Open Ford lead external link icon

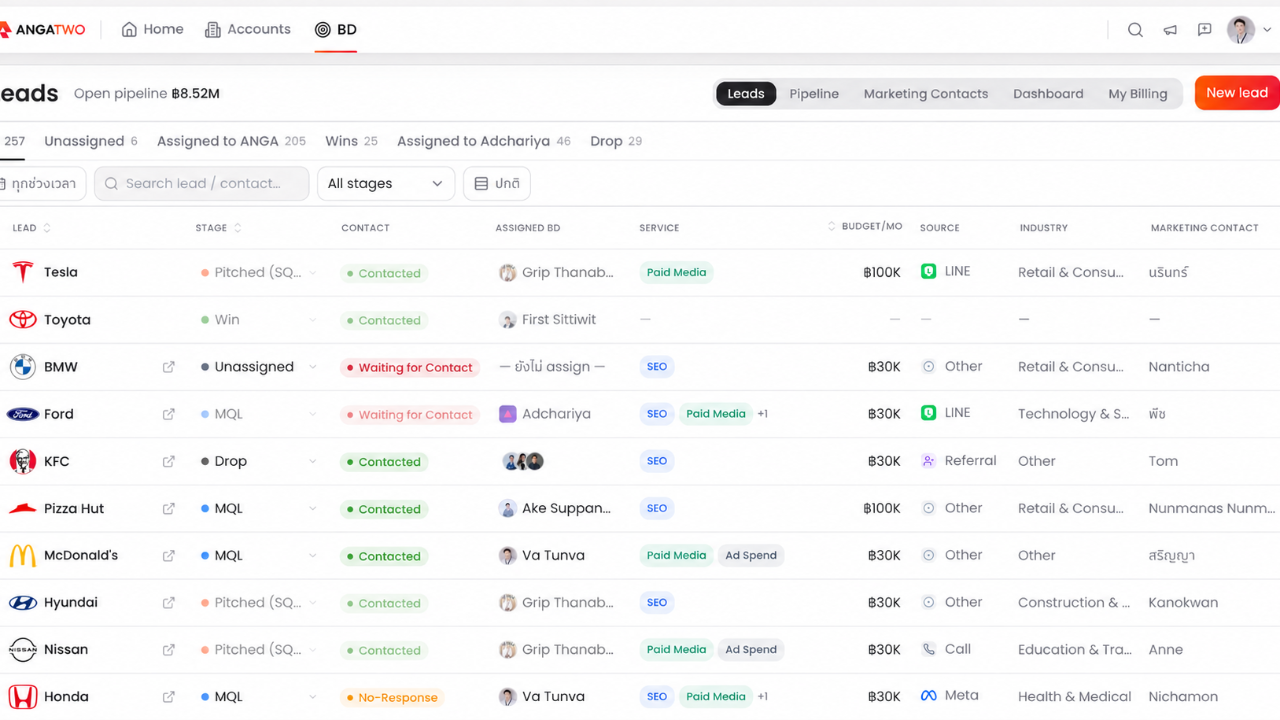pos(169,414)
